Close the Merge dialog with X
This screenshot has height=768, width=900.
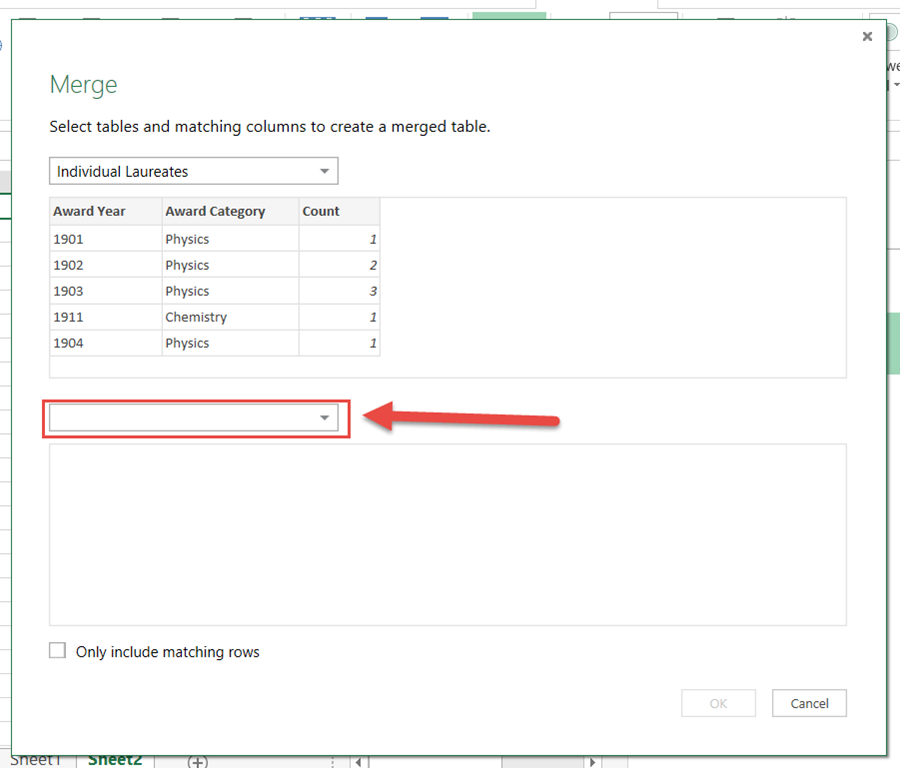click(x=867, y=37)
